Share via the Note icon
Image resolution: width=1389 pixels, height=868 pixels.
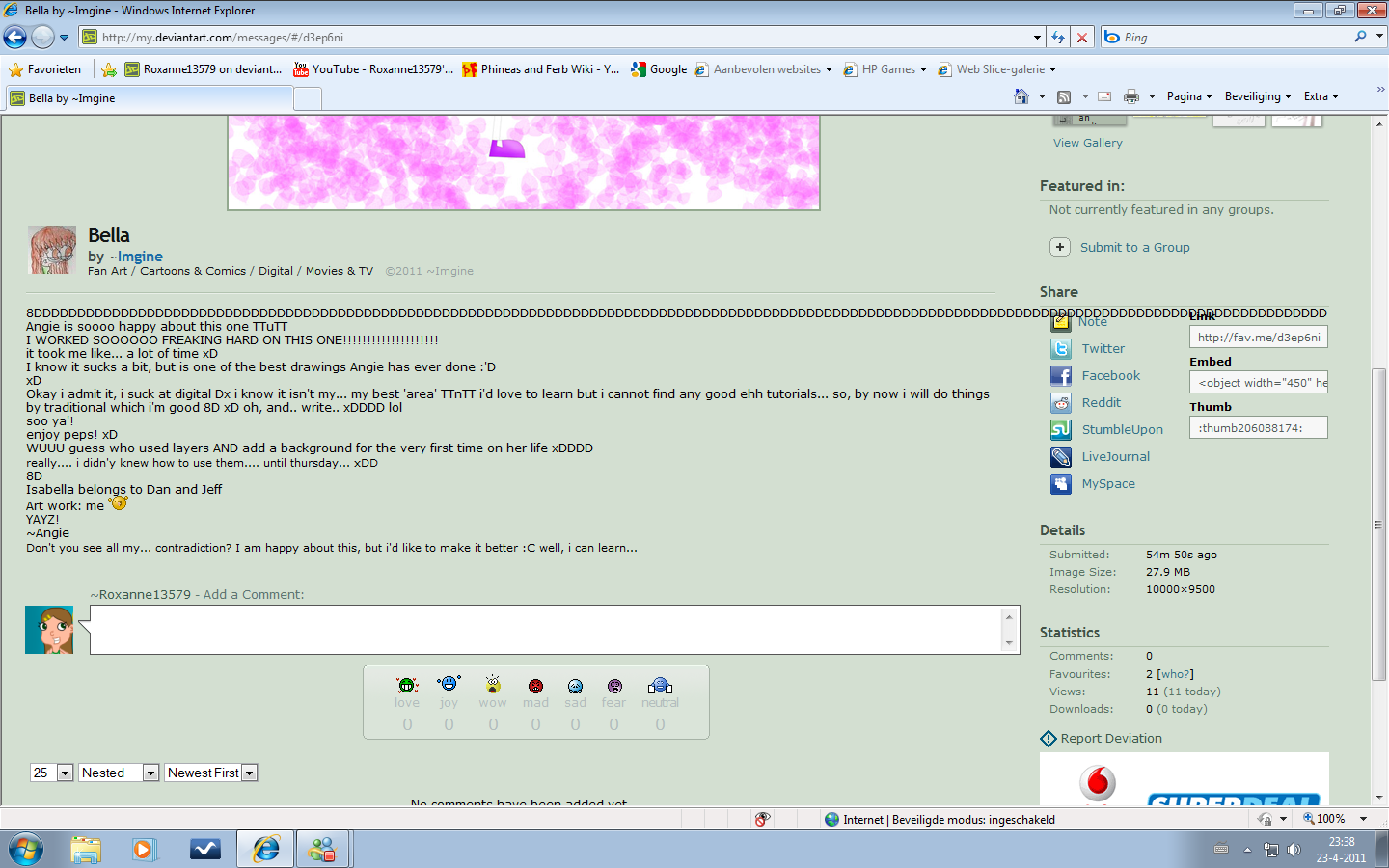click(1061, 322)
